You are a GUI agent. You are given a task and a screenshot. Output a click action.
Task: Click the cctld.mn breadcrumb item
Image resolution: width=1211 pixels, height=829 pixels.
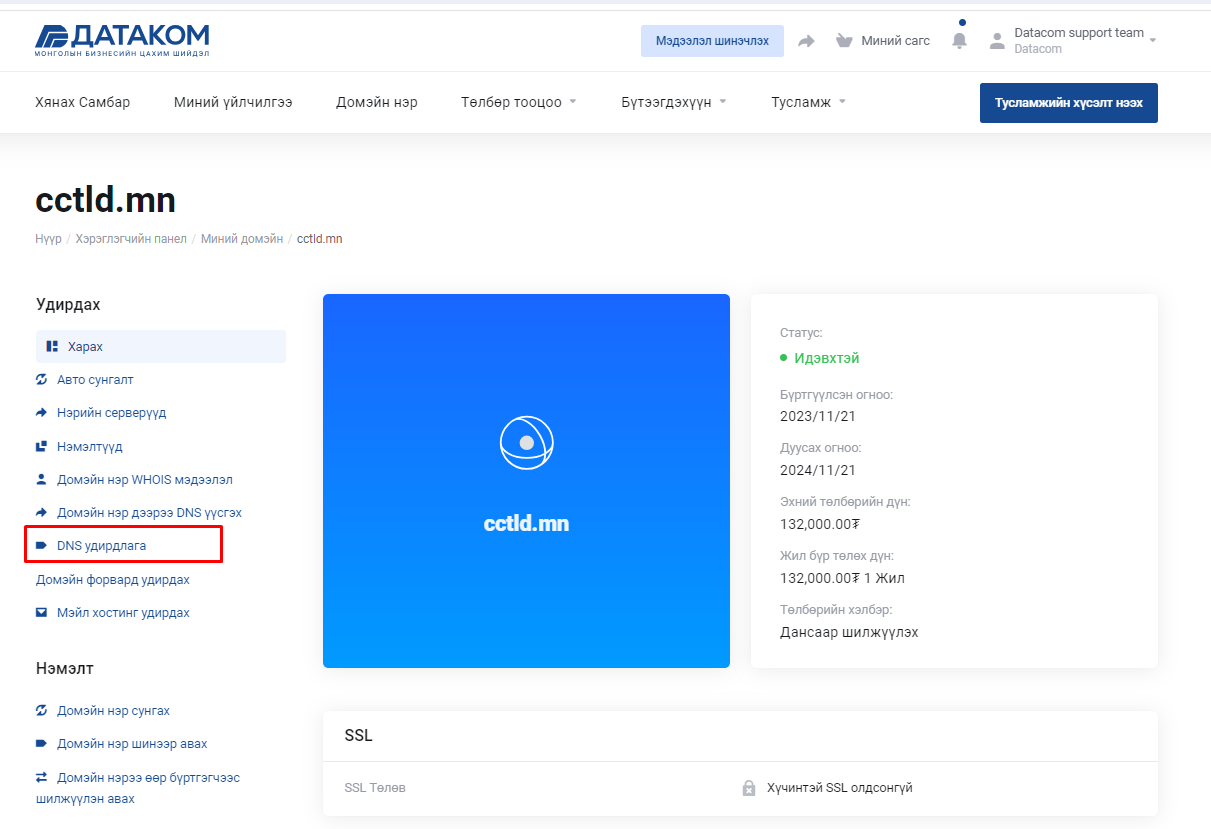tap(320, 239)
